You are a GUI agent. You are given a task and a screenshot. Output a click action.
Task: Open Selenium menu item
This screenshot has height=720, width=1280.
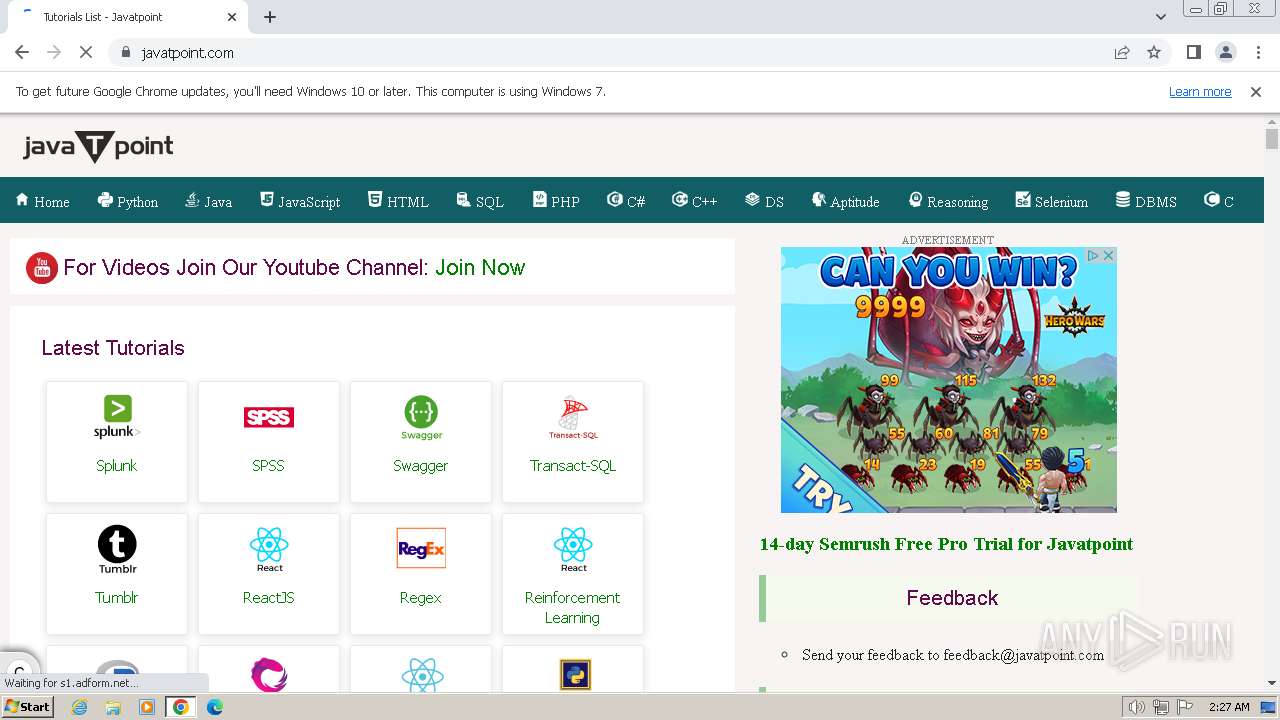pyautogui.click(x=1051, y=201)
